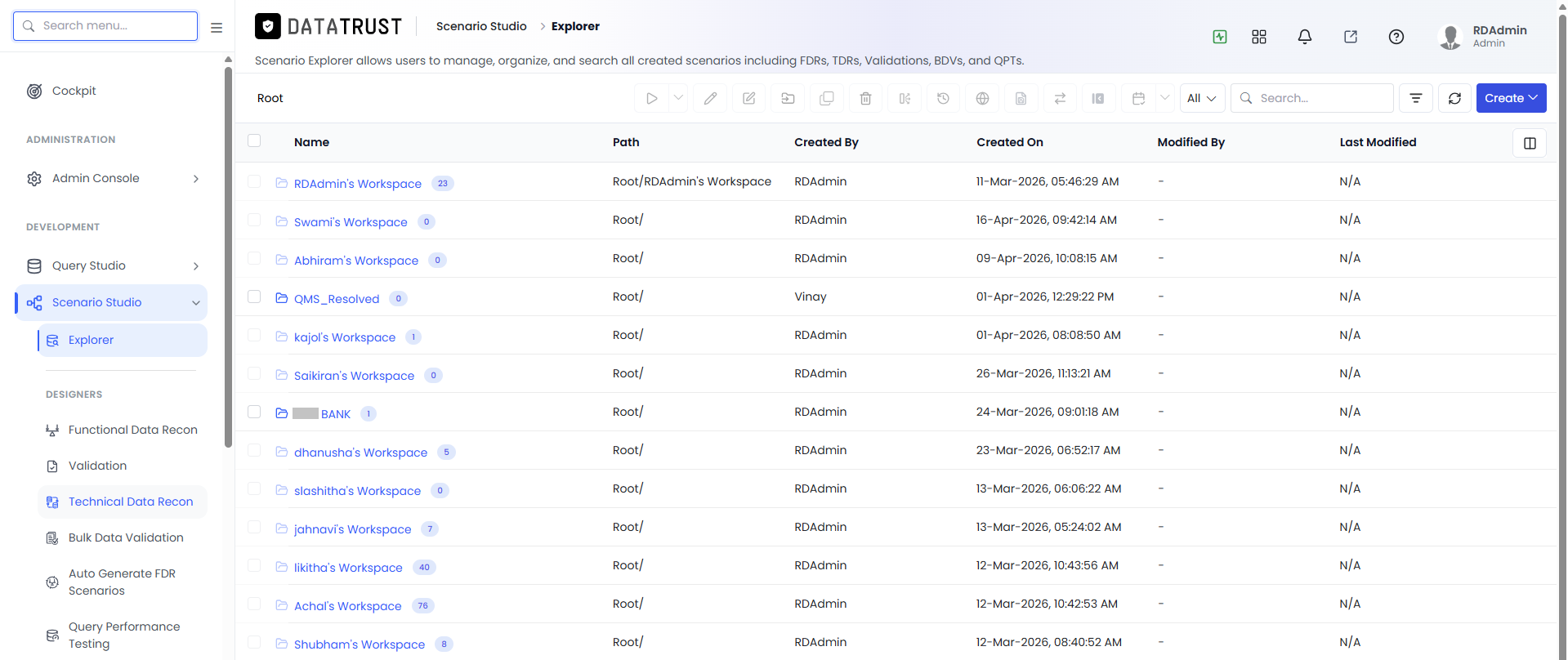Viewport: 1568px width, 660px height.
Task: Click the help question mark icon
Action: point(1396,37)
